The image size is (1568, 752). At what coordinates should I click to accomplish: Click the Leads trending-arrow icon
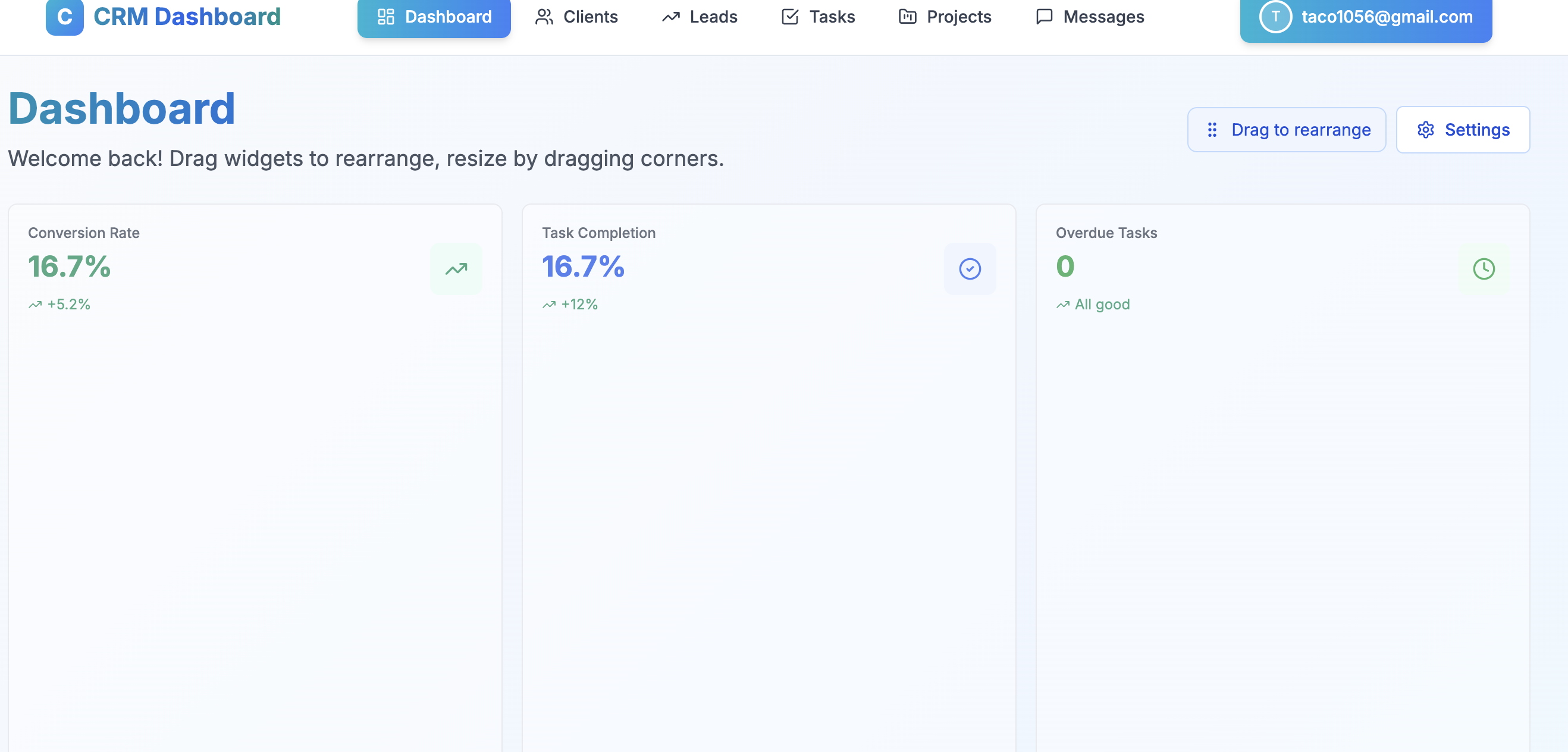pos(670,17)
